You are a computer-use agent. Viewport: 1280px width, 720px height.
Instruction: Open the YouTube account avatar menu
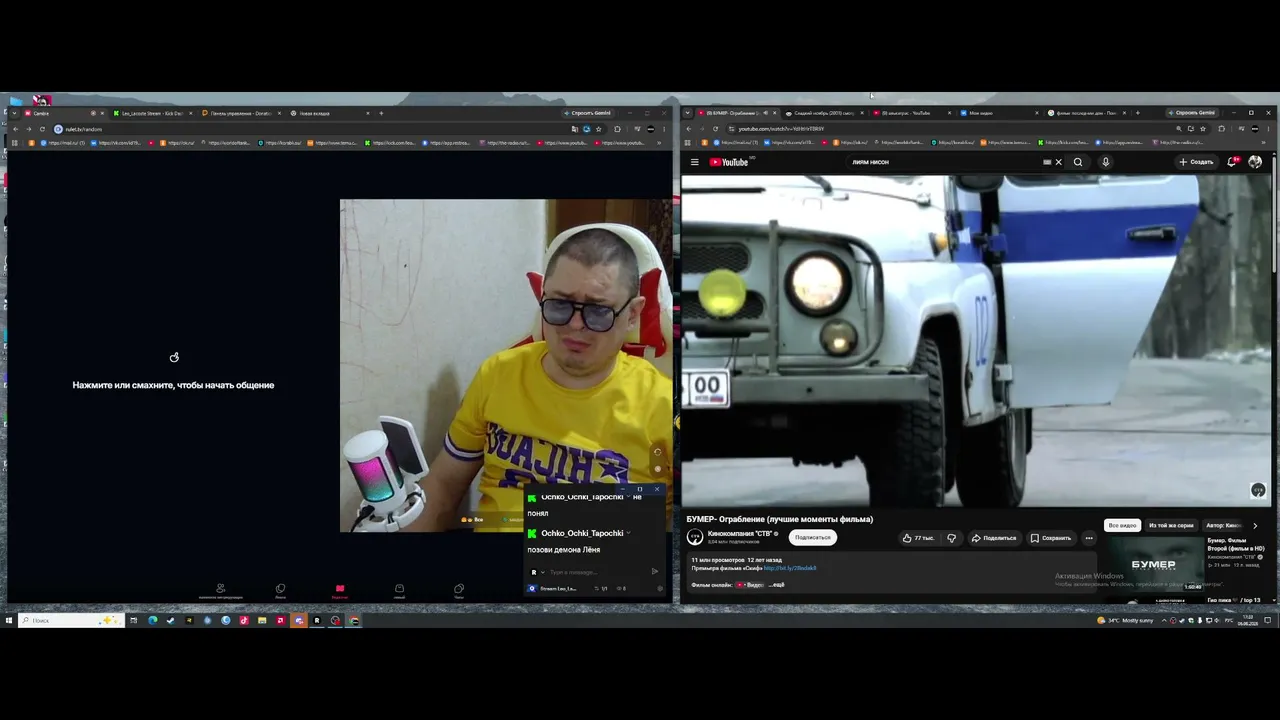(x=1255, y=162)
